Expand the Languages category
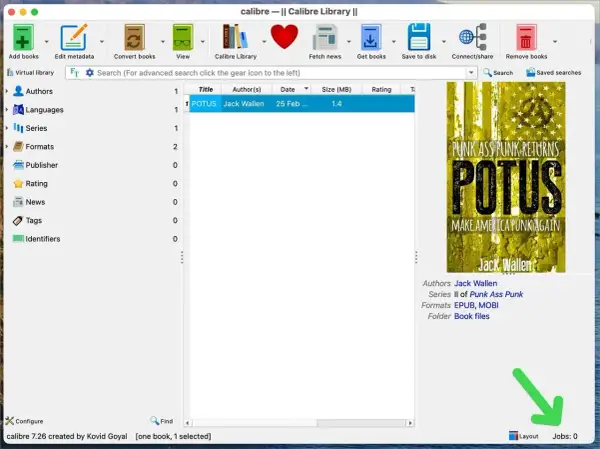This screenshot has height=449, width=600. point(7,109)
